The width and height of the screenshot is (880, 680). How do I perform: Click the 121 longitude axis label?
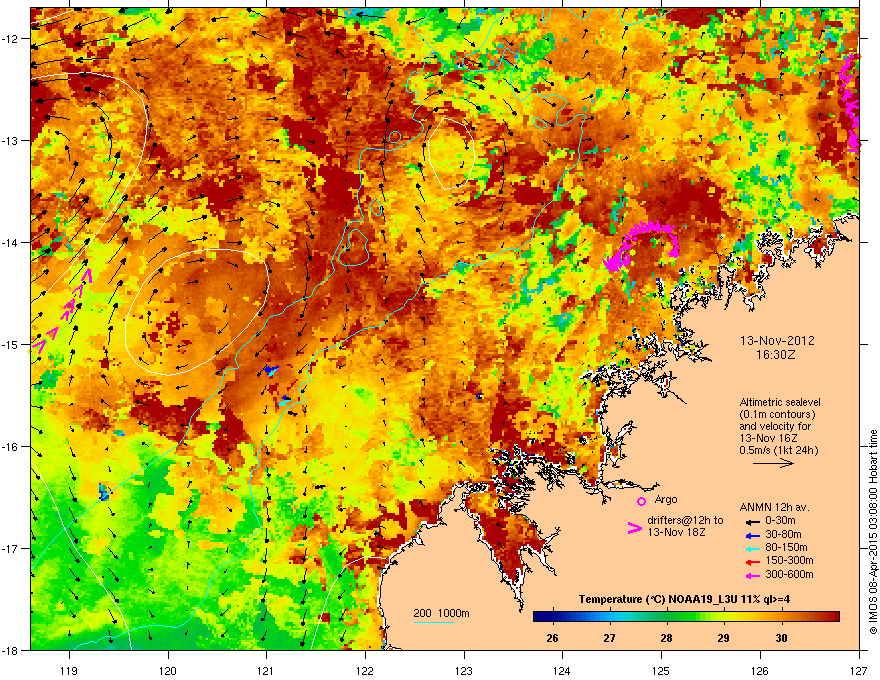pos(266,670)
